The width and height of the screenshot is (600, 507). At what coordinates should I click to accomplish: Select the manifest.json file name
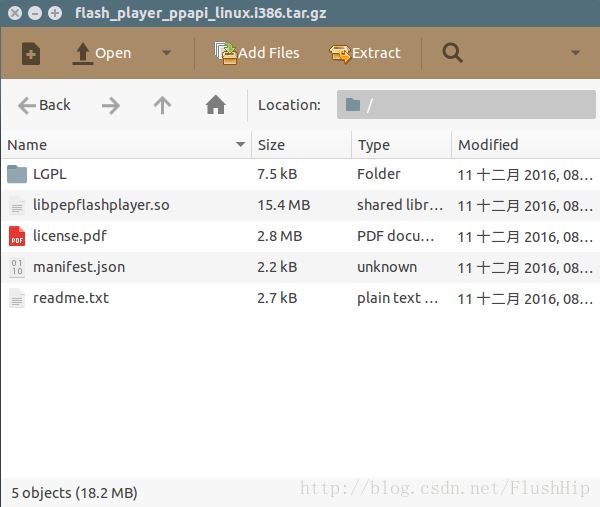pyautogui.click(x=79, y=267)
